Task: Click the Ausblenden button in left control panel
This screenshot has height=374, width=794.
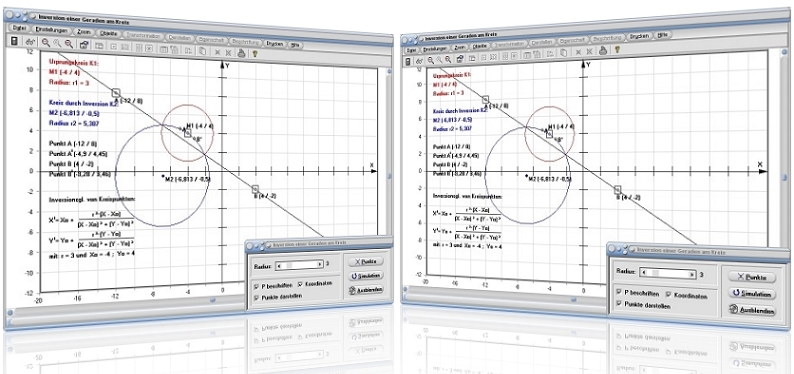Action: tap(366, 290)
